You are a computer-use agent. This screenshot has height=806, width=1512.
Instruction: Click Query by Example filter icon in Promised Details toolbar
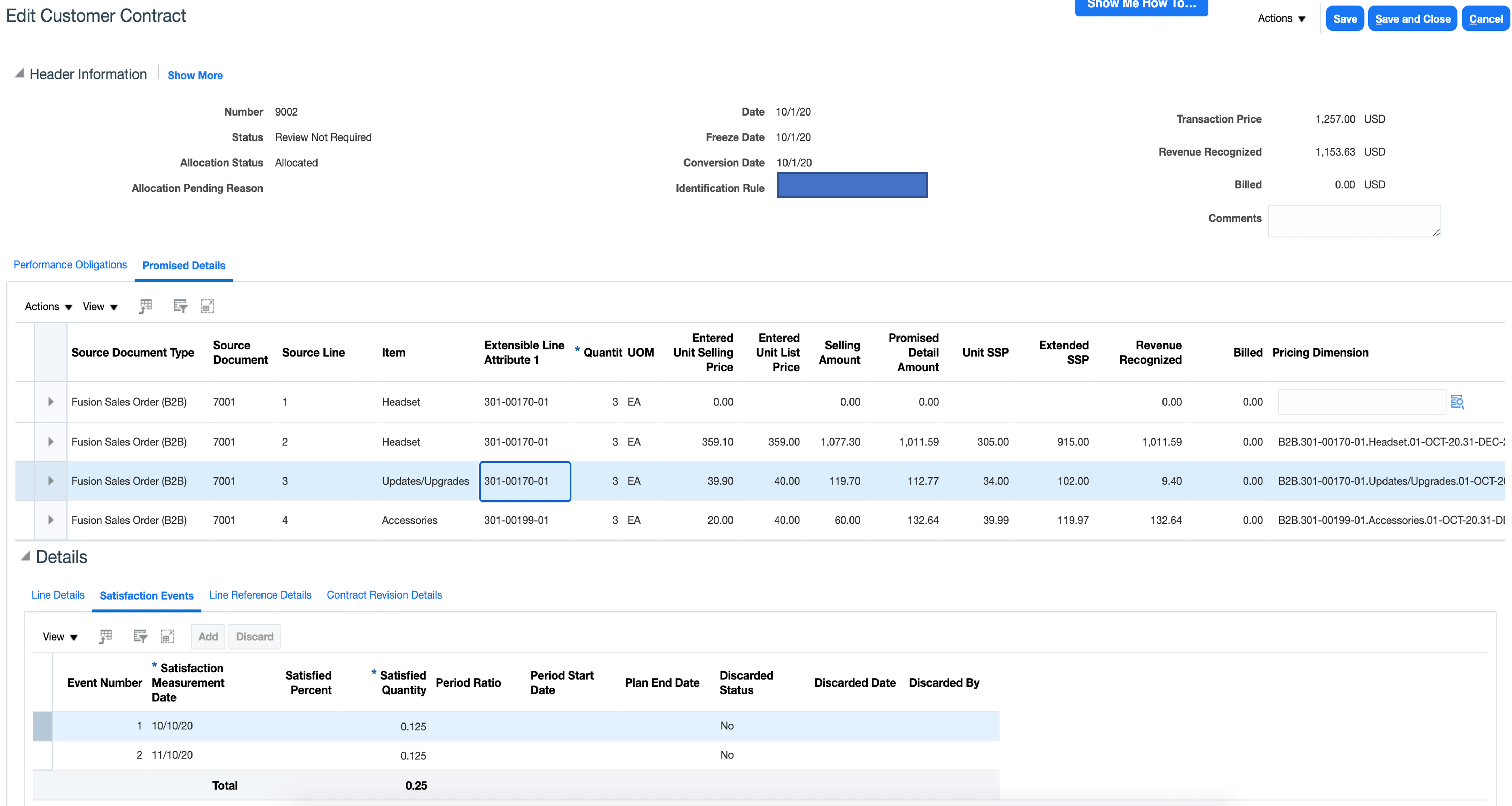coord(180,306)
